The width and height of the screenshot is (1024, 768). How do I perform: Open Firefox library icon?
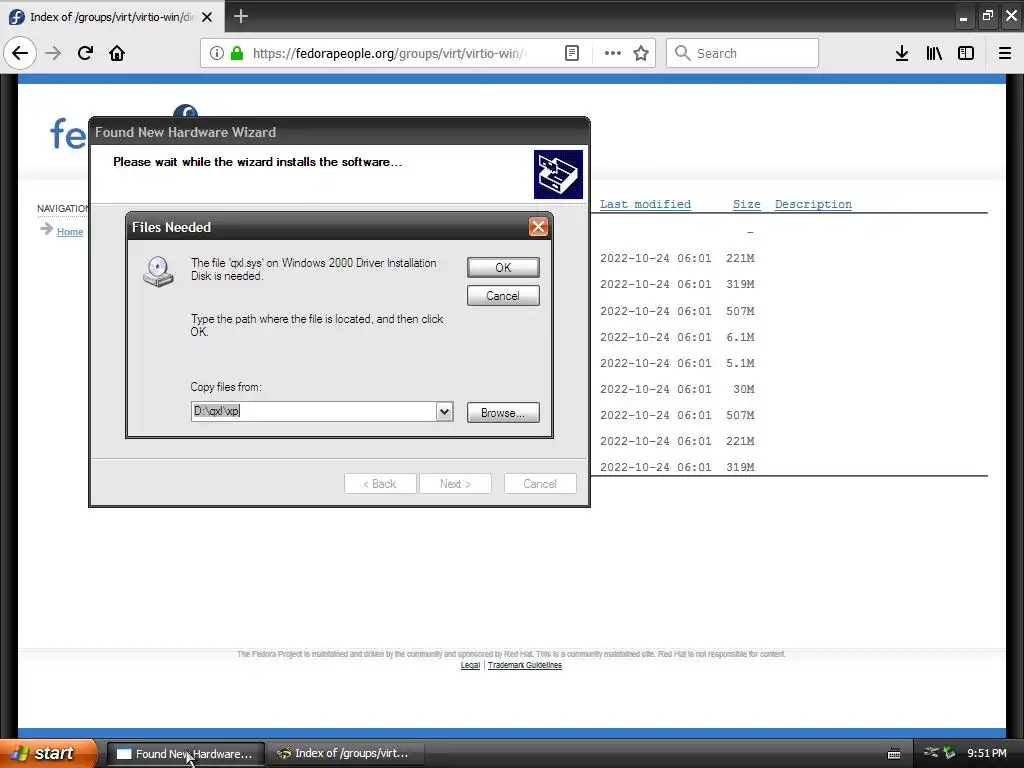[934, 53]
